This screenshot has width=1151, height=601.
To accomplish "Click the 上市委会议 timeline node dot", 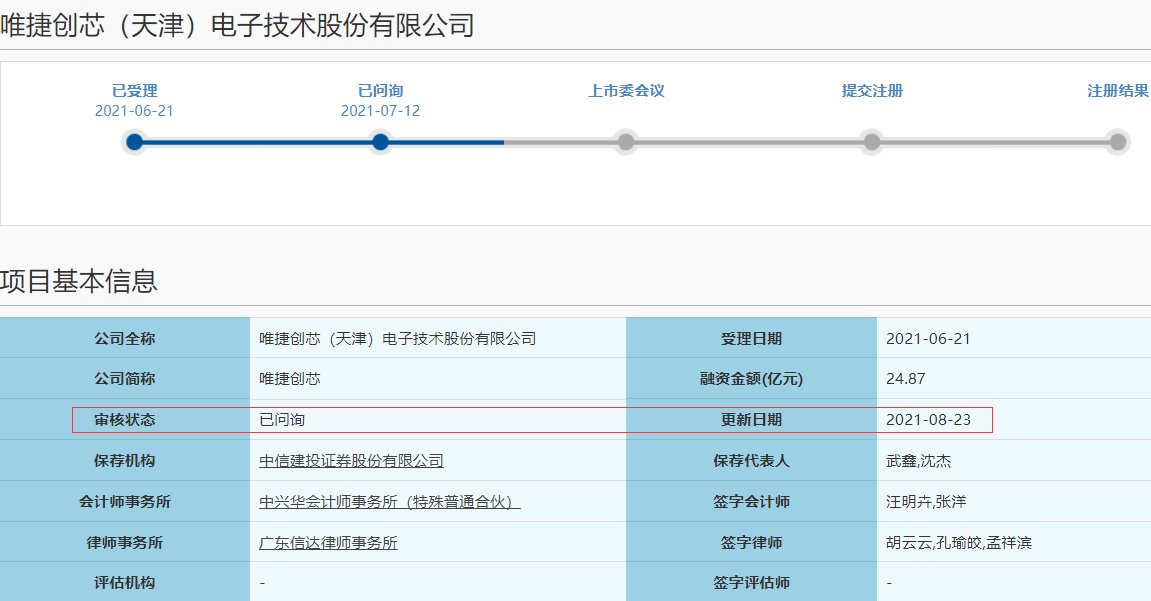I will (x=625, y=142).
